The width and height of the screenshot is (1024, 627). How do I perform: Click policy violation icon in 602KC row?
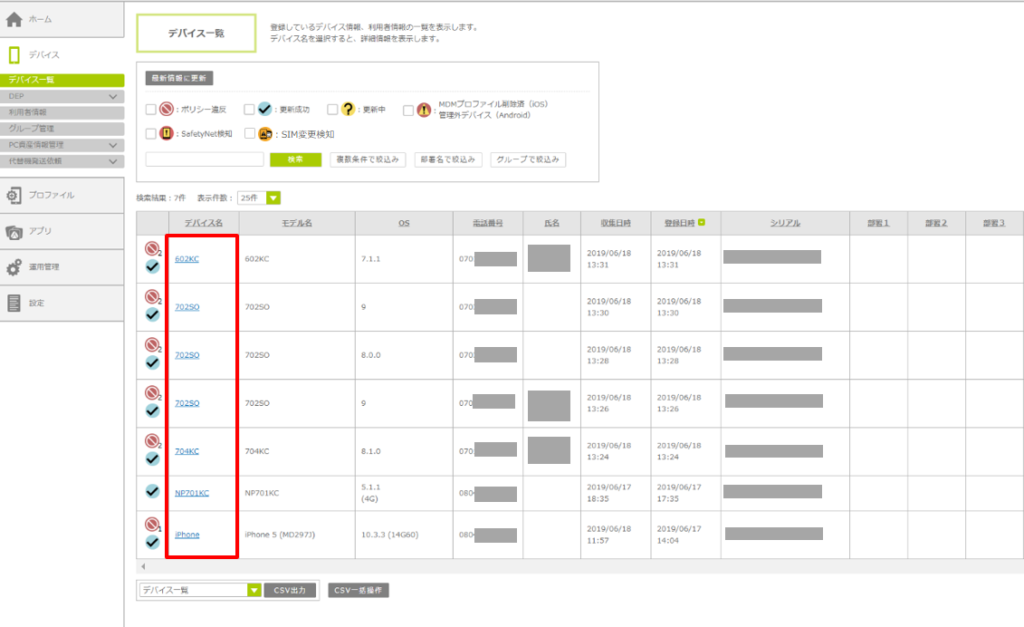click(152, 249)
